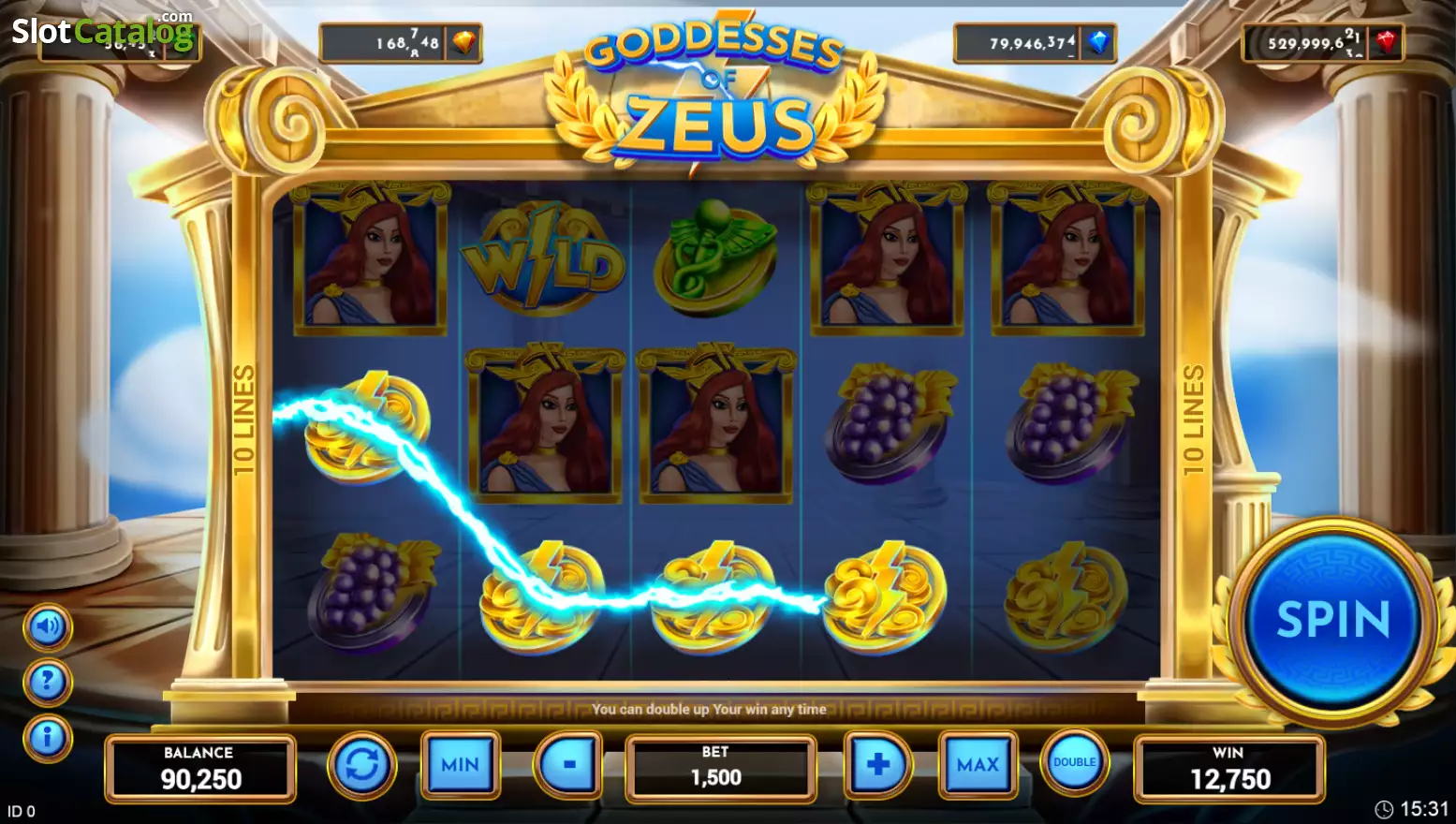This screenshot has width=1456, height=824.
Task: Hit the big blue SPIN button
Action: pos(1332,619)
